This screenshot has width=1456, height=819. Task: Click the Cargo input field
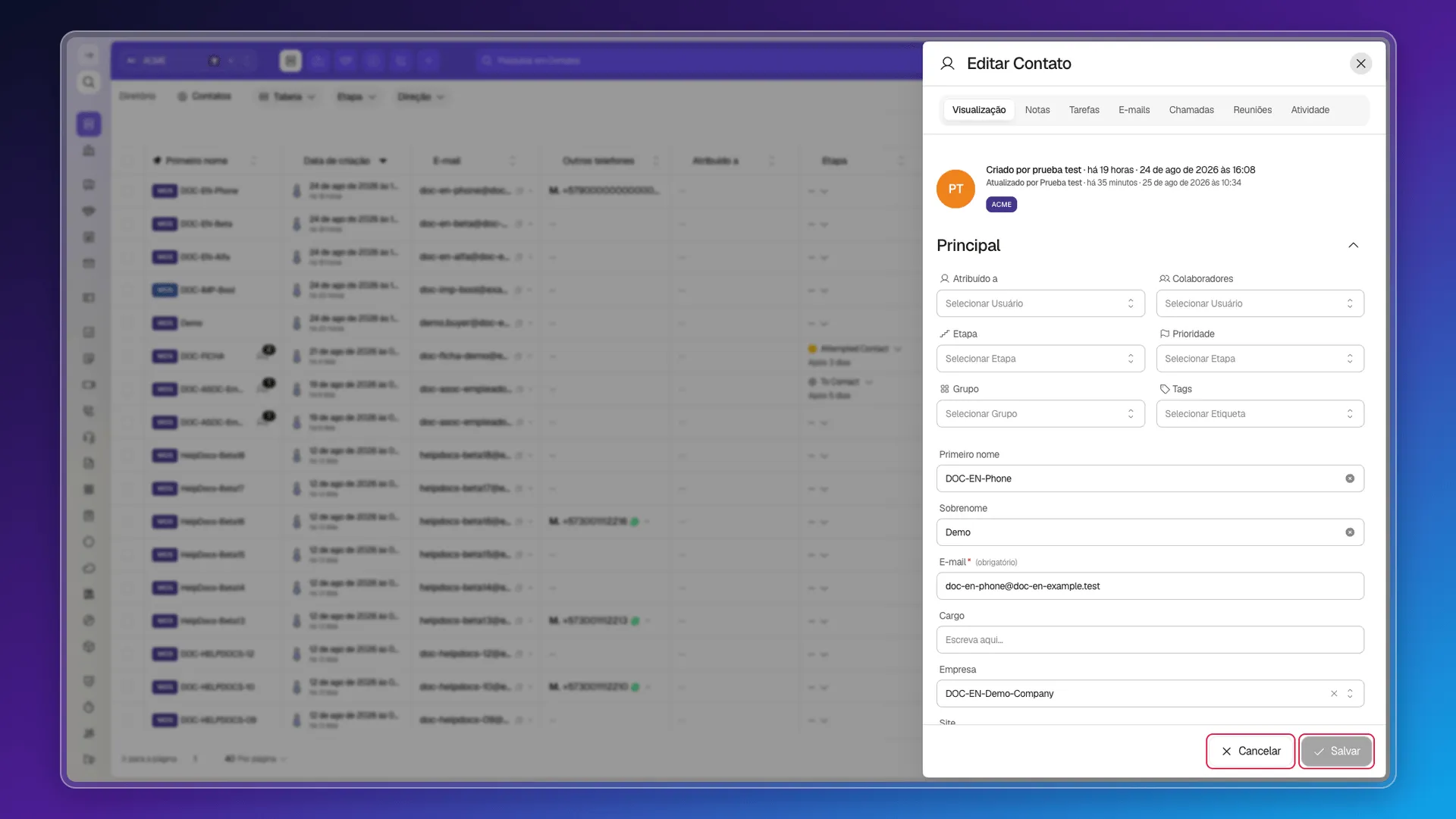[x=1150, y=640]
